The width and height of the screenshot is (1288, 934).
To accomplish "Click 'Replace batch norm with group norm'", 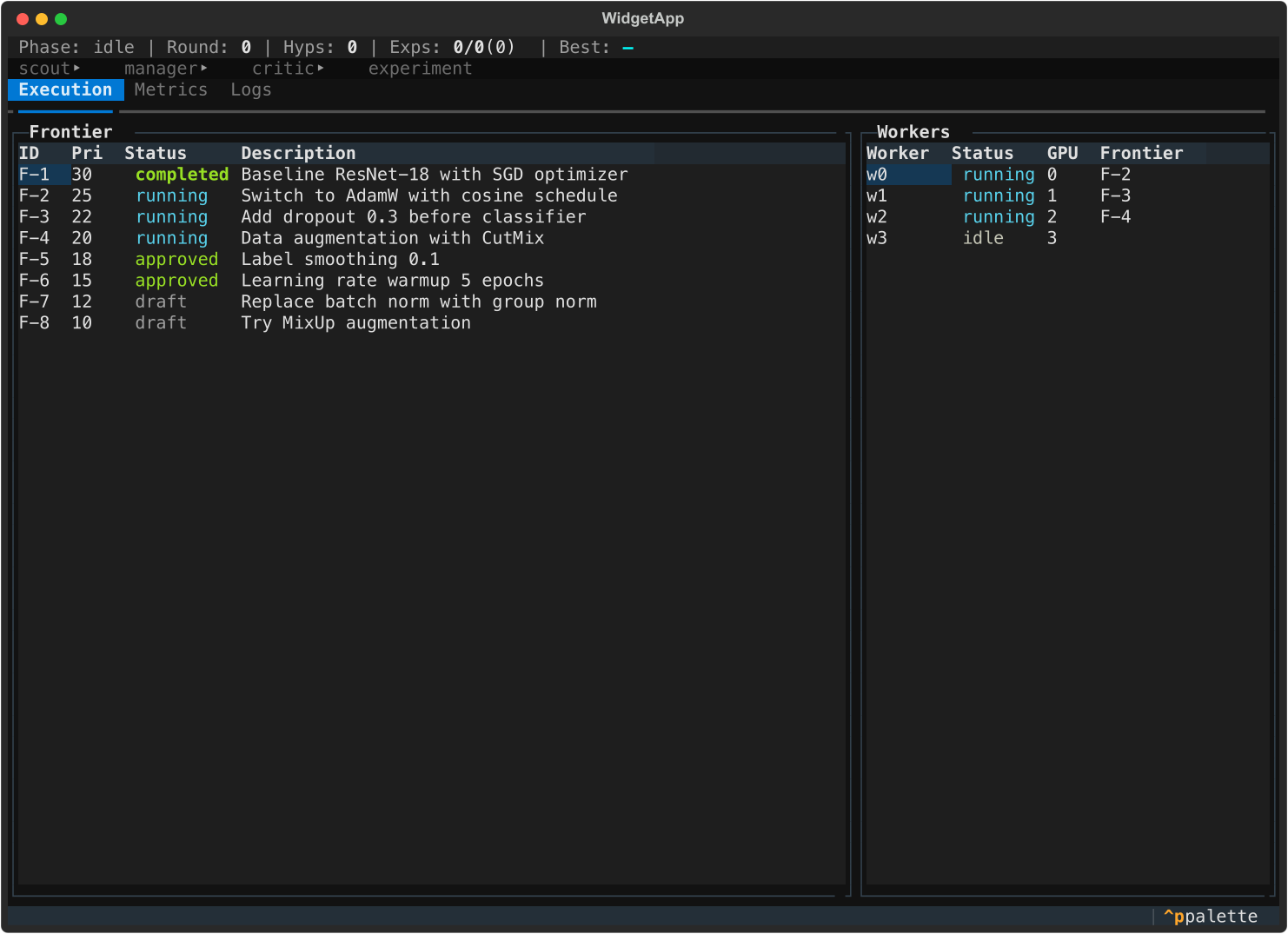I will [x=419, y=301].
